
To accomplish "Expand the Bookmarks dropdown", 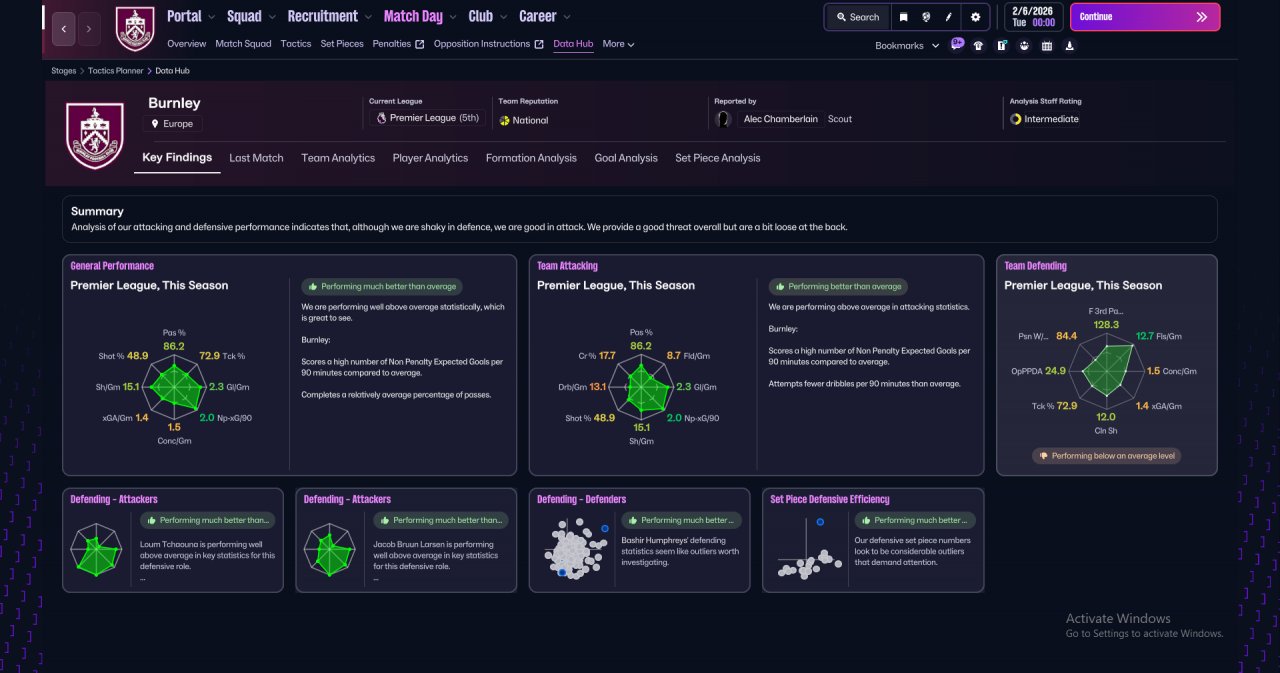I will pos(907,46).
